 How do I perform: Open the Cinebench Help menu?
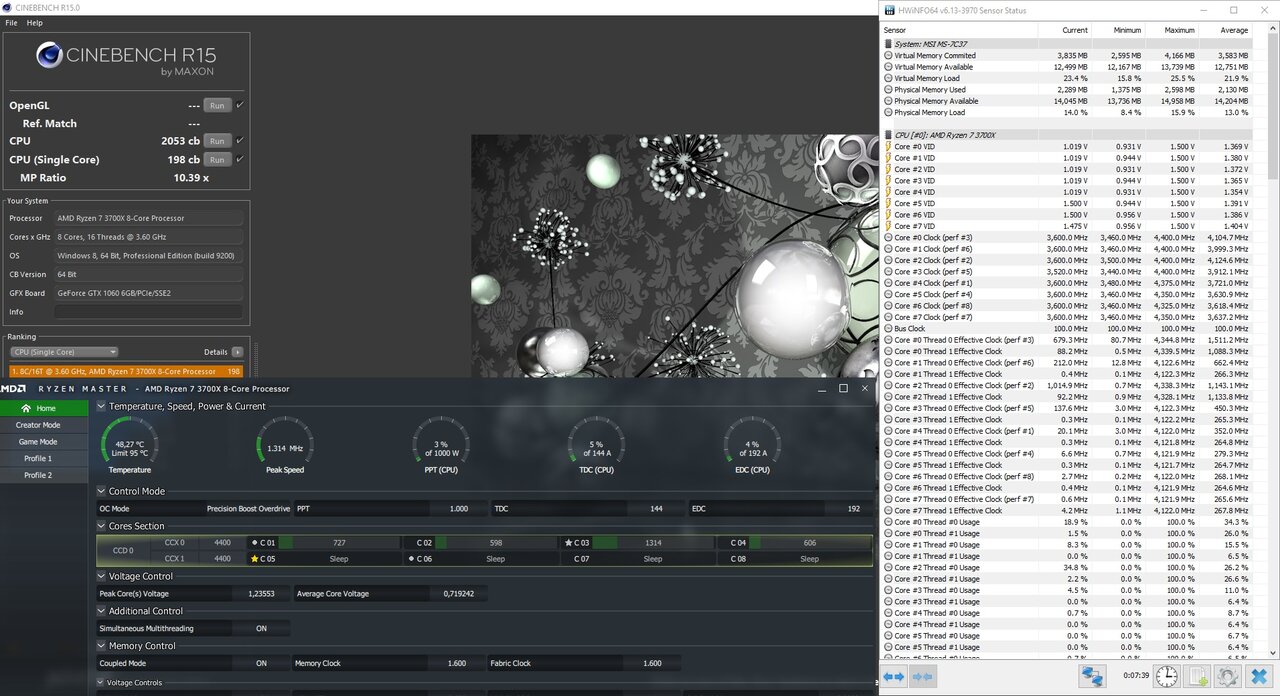(34, 23)
